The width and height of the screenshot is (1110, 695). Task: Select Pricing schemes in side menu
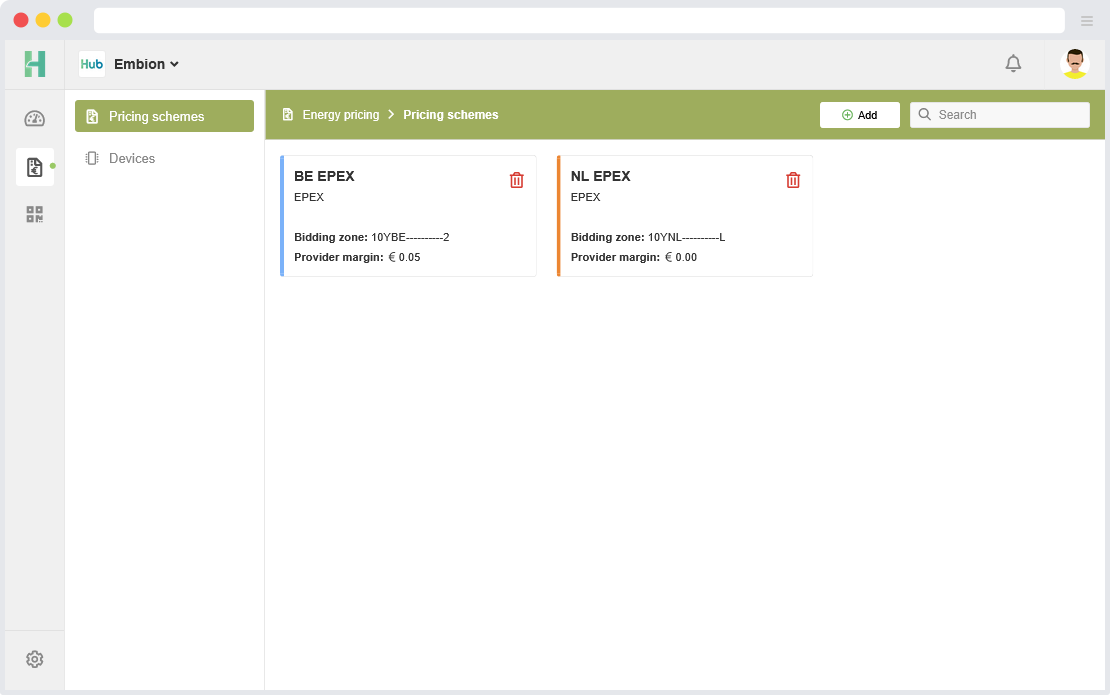click(x=164, y=116)
